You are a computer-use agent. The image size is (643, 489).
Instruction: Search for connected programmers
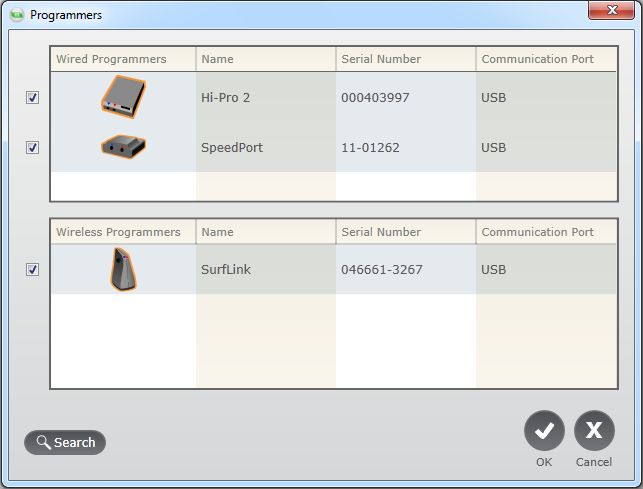click(x=65, y=442)
